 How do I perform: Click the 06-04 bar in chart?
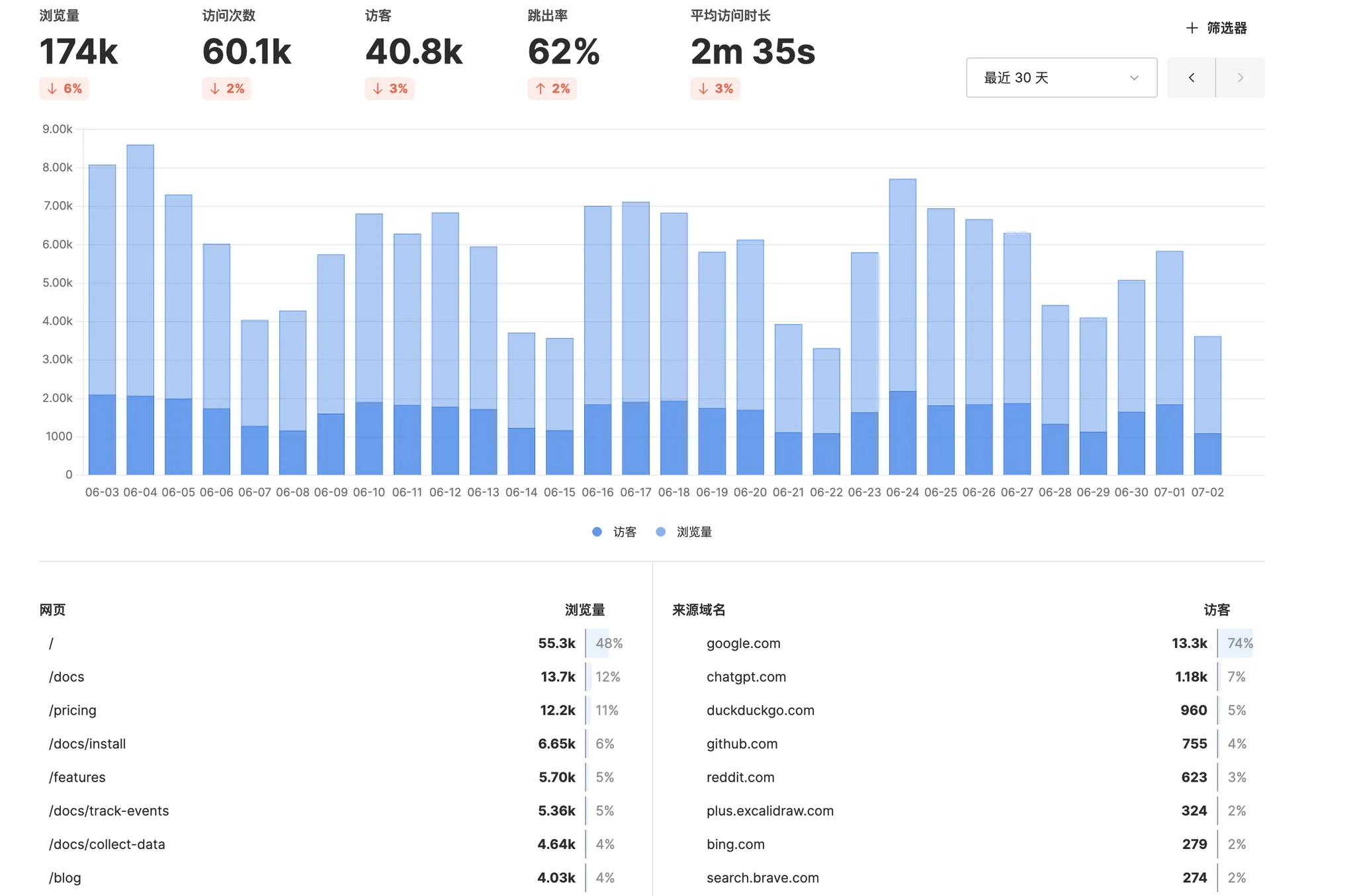[140, 311]
